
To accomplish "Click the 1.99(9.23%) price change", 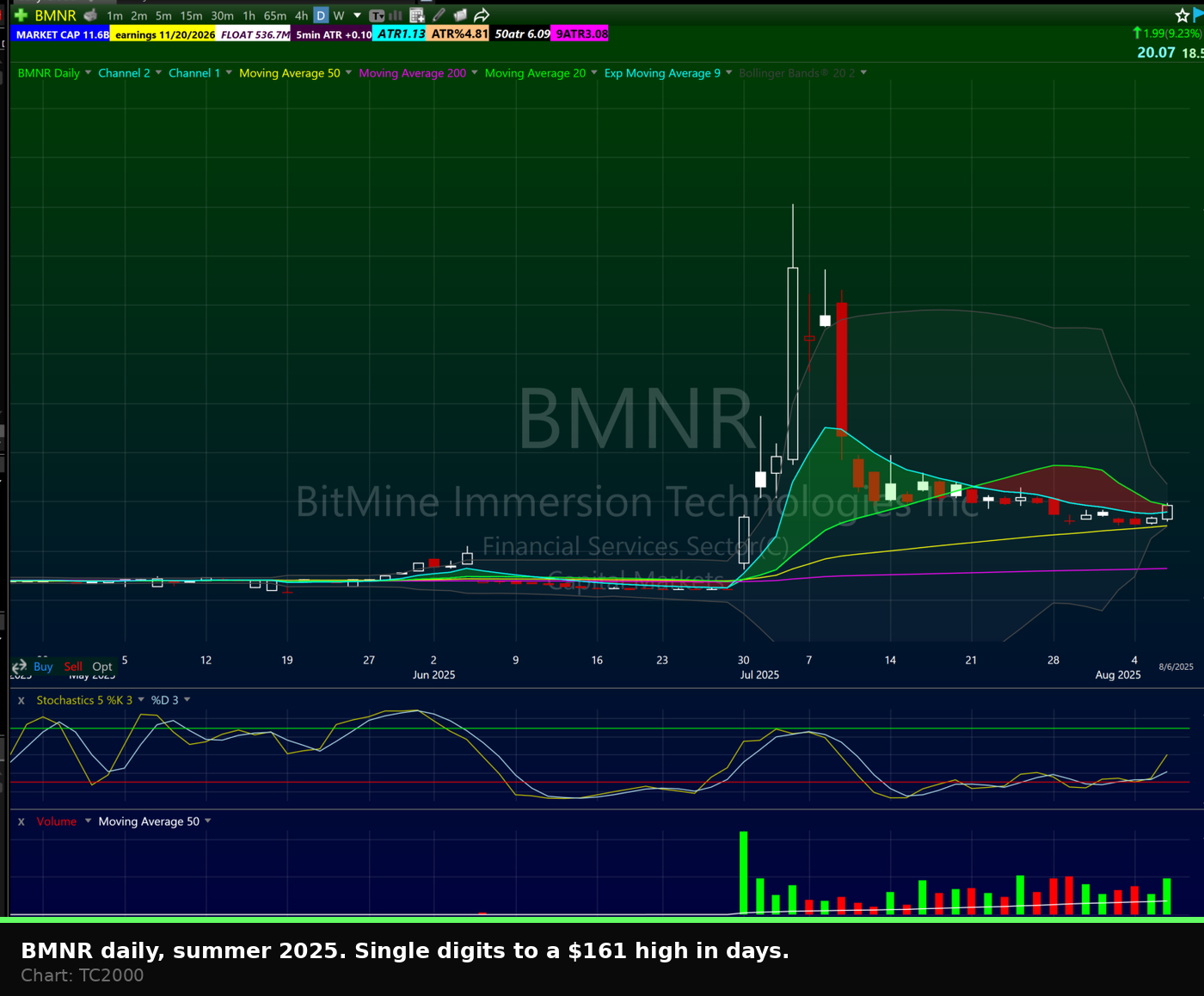I will 1171,33.
